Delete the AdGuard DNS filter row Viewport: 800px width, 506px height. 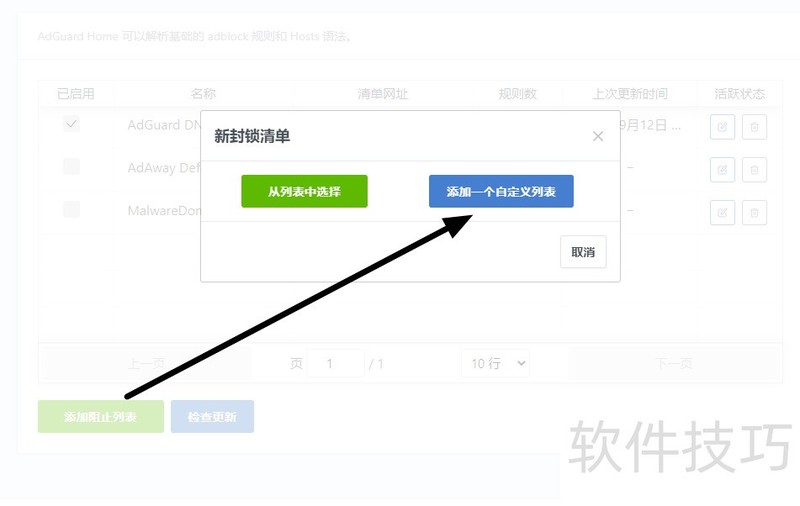(x=754, y=127)
